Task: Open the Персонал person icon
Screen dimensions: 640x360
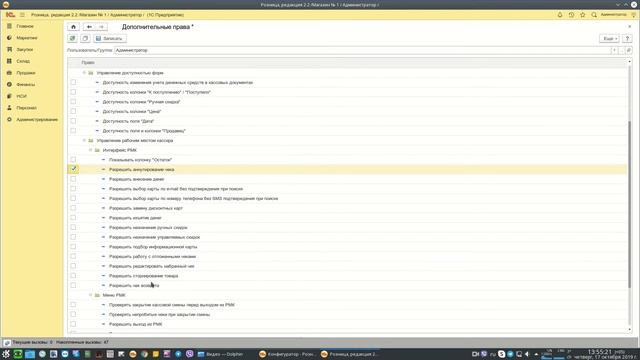Action: click(9, 108)
